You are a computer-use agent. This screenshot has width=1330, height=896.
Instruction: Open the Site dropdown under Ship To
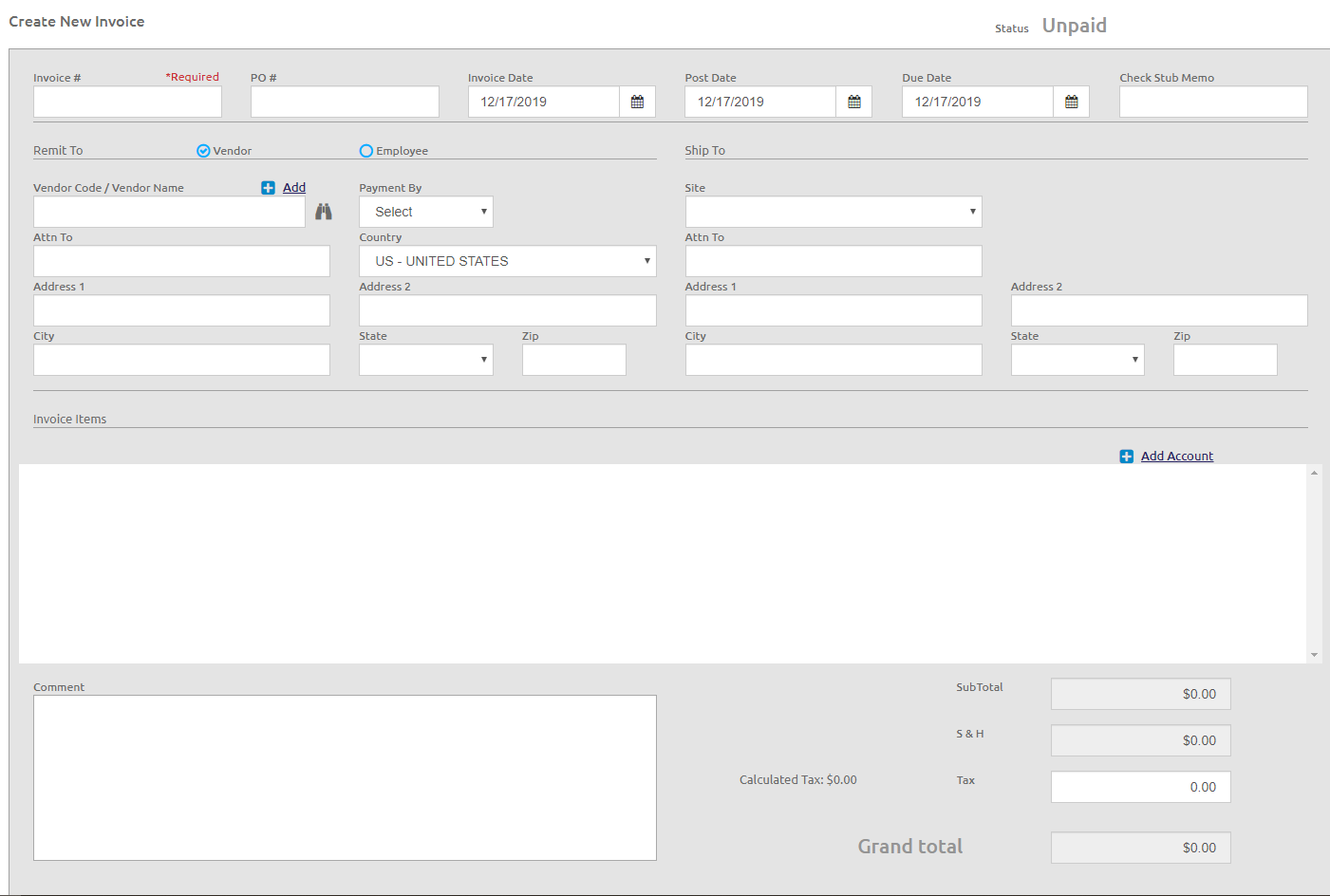point(833,211)
